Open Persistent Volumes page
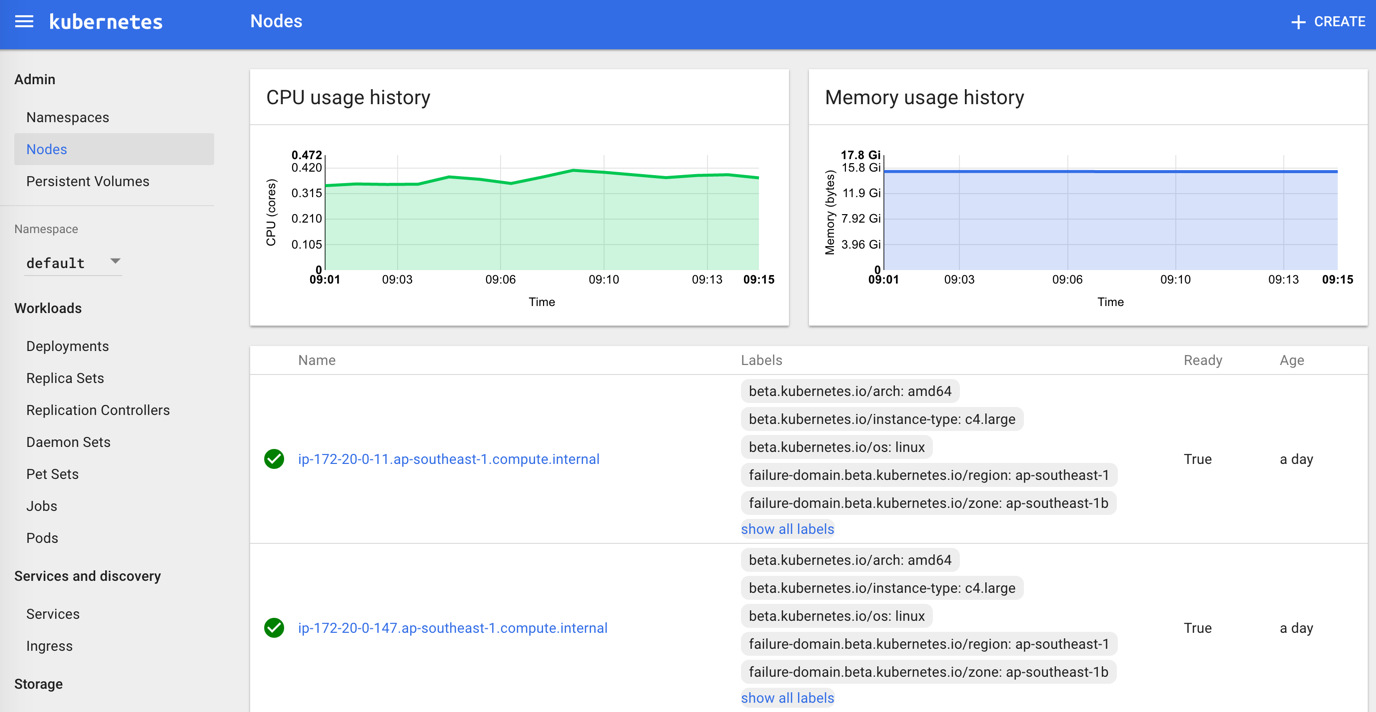The image size is (1376, 712). pos(88,181)
